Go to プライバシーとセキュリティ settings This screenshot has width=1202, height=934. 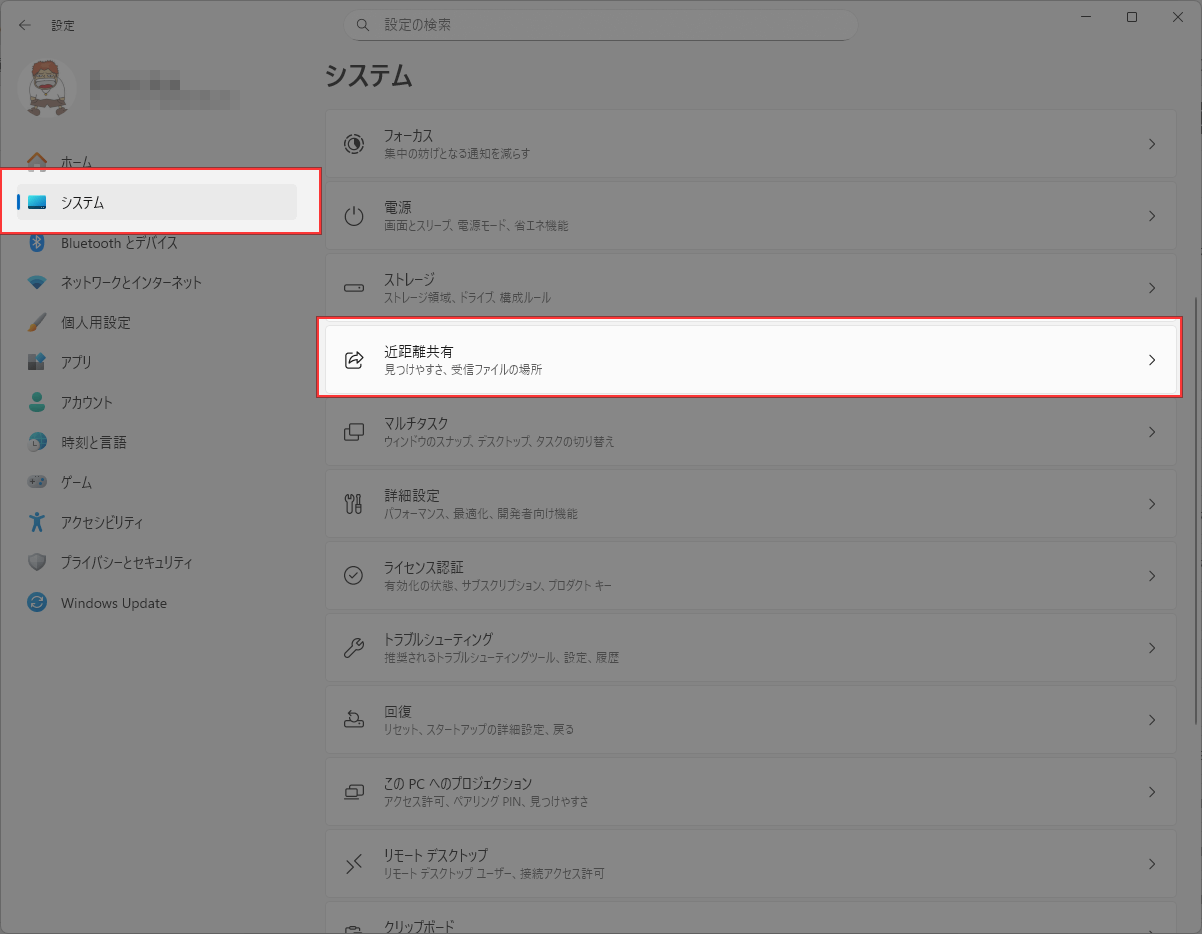(126, 563)
